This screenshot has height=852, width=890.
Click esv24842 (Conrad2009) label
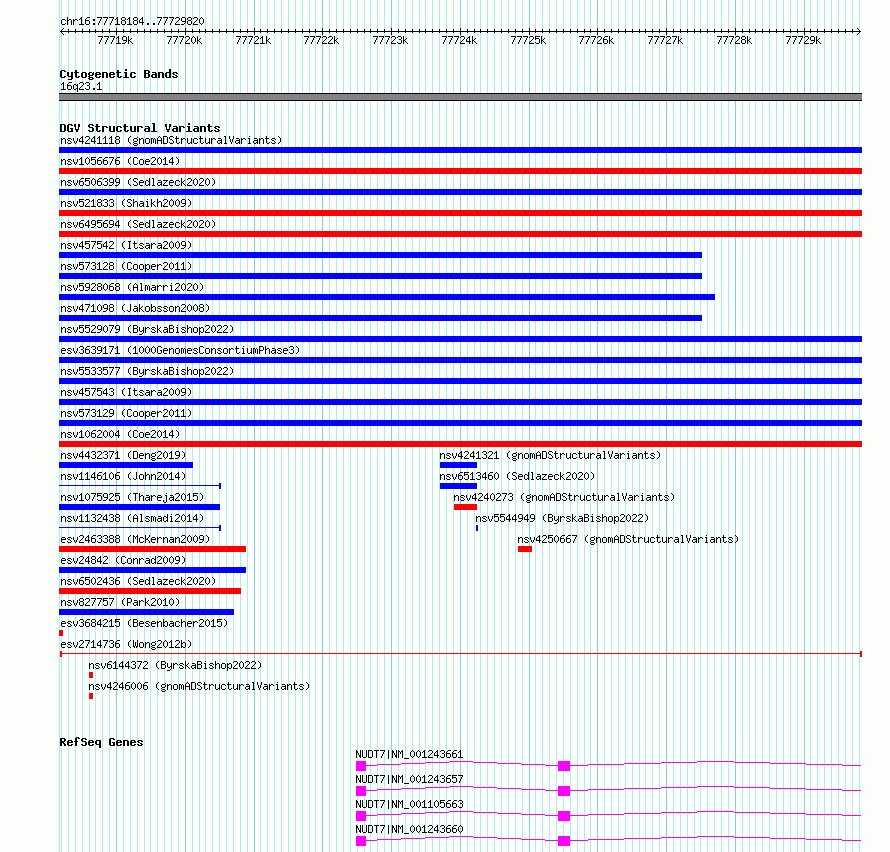coord(123,560)
